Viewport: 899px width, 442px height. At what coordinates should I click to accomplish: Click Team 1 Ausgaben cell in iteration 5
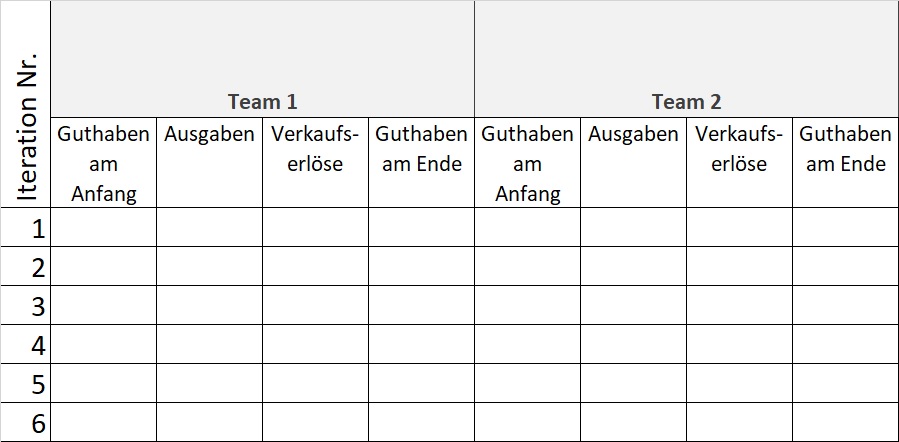tap(209, 384)
